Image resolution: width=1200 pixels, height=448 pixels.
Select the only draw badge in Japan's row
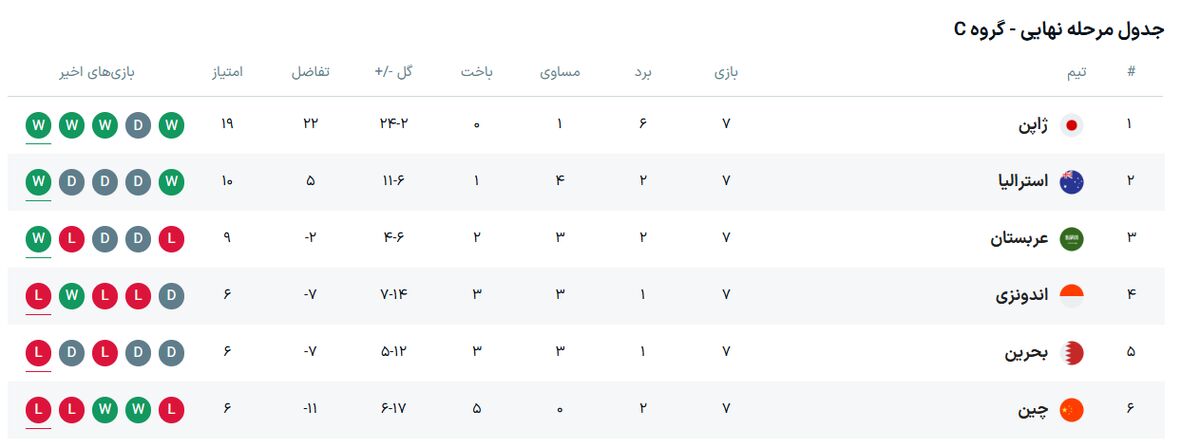(138, 125)
